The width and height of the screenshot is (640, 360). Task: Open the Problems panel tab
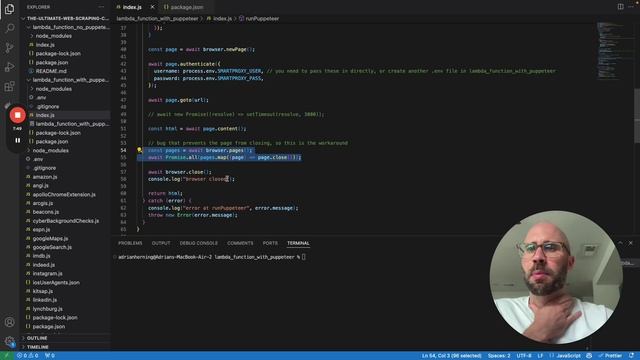[x=130, y=243]
